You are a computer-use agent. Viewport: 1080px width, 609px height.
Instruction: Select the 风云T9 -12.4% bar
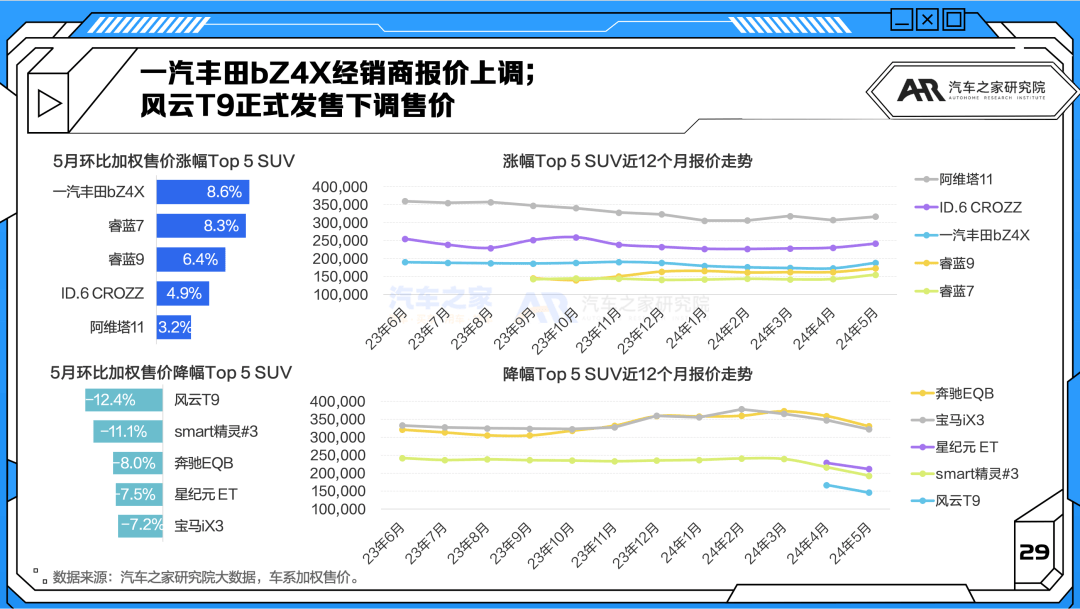(123, 400)
